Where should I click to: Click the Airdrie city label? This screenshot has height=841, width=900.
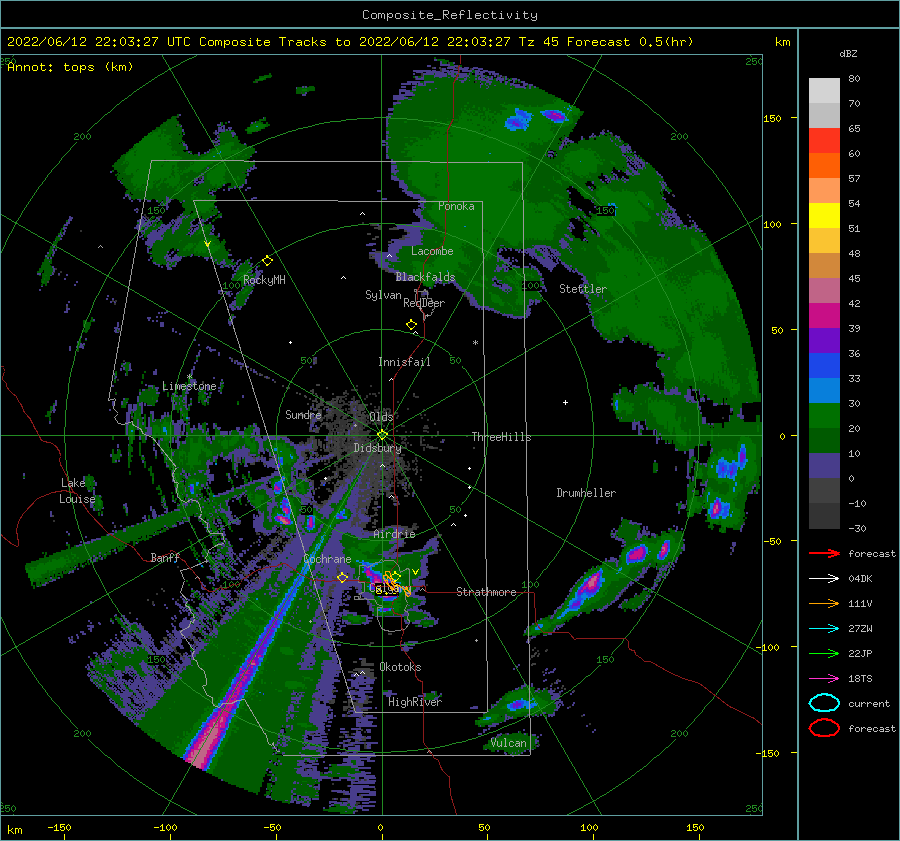(x=394, y=534)
